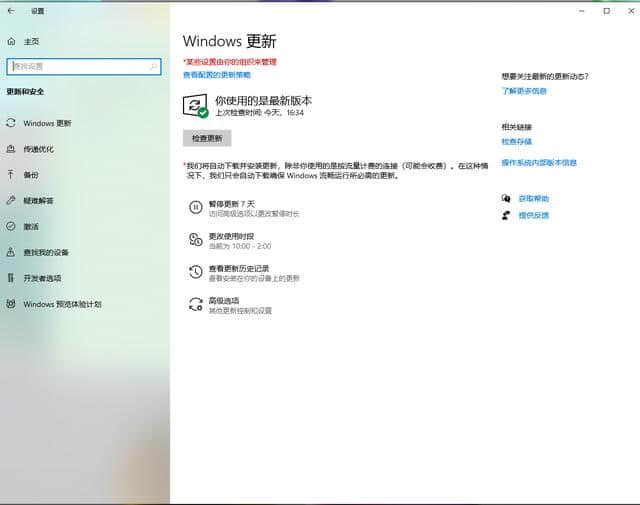This screenshot has height=505, width=640.
Task: Select 传递优化 in the sidebar
Action: coord(38,149)
